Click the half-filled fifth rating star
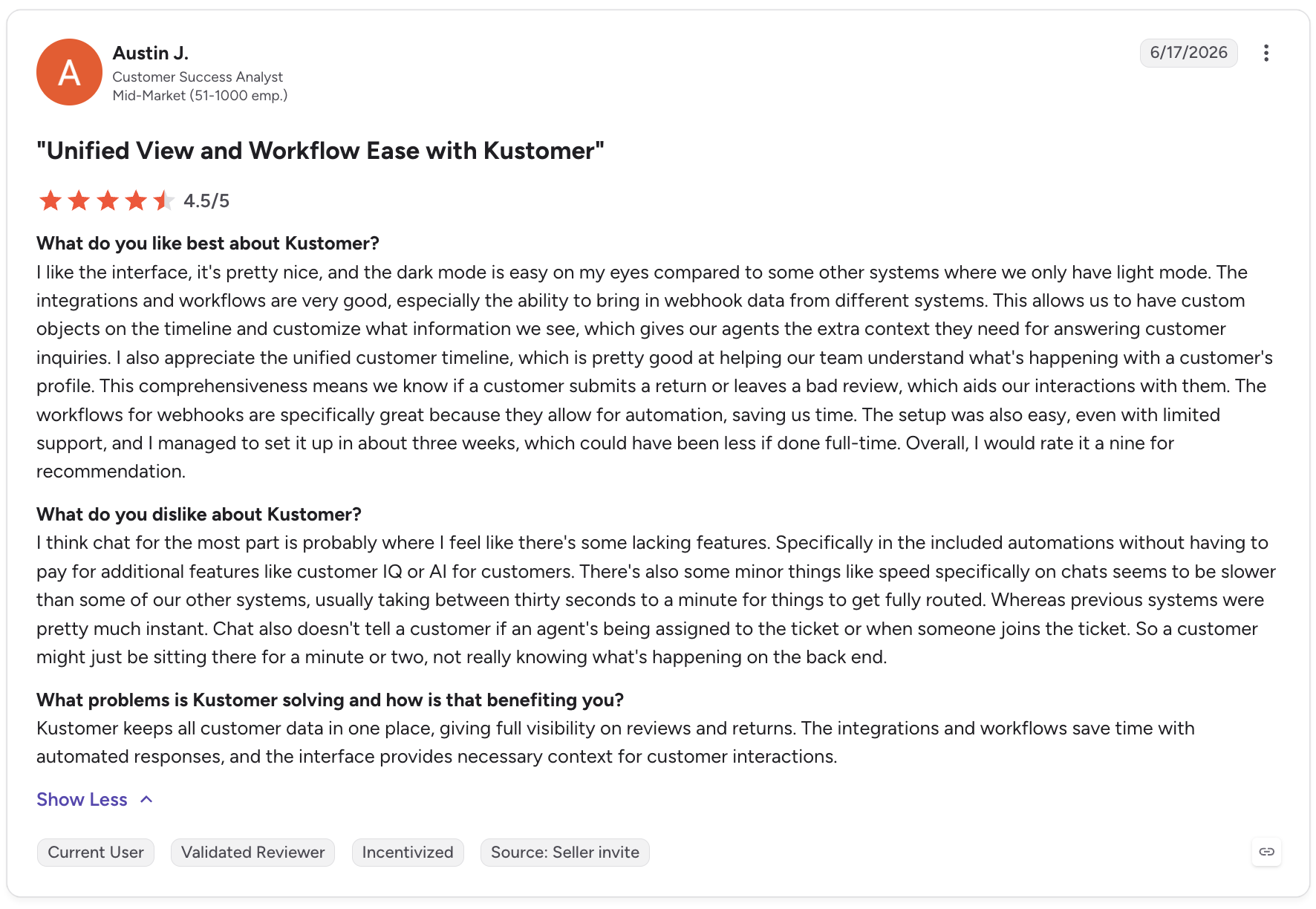The width and height of the screenshot is (1316, 909). [163, 201]
